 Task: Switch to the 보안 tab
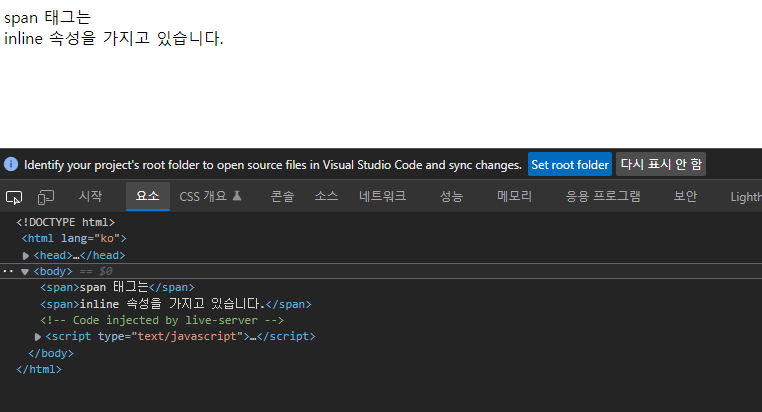point(685,196)
